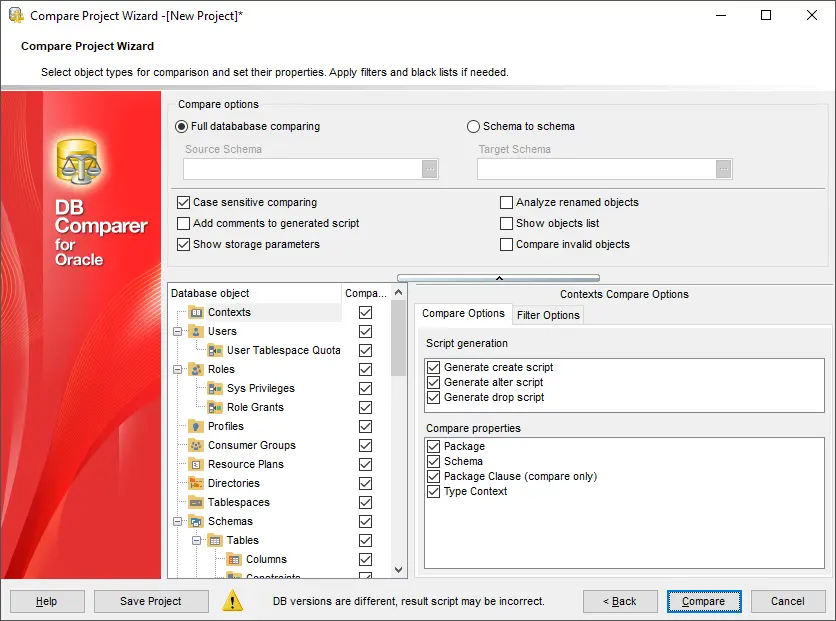The height and width of the screenshot is (621, 836).
Task: Click the warning triangle in the status bar
Action: tap(233, 601)
